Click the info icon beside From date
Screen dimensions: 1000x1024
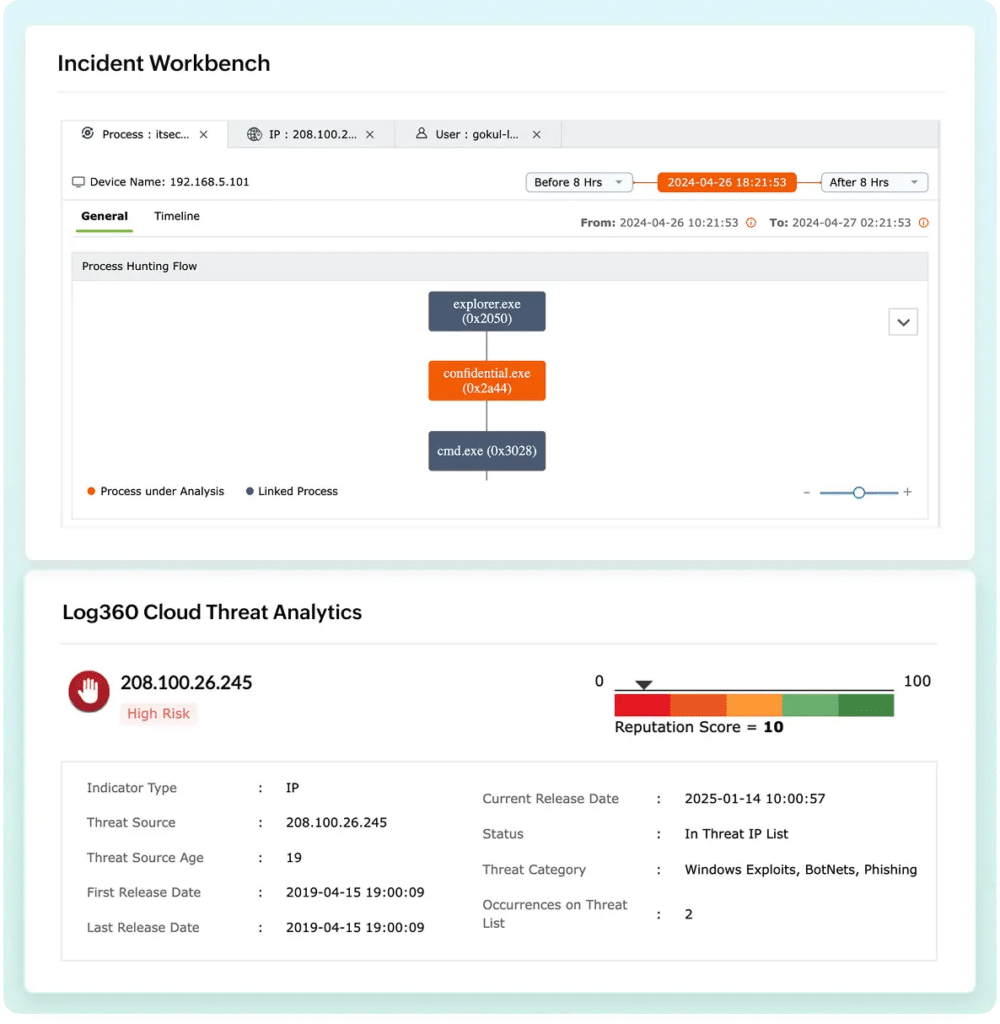tap(751, 223)
